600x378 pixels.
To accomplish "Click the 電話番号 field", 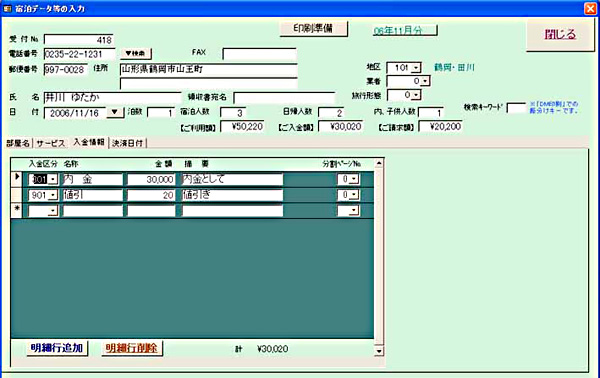I will click(79, 54).
